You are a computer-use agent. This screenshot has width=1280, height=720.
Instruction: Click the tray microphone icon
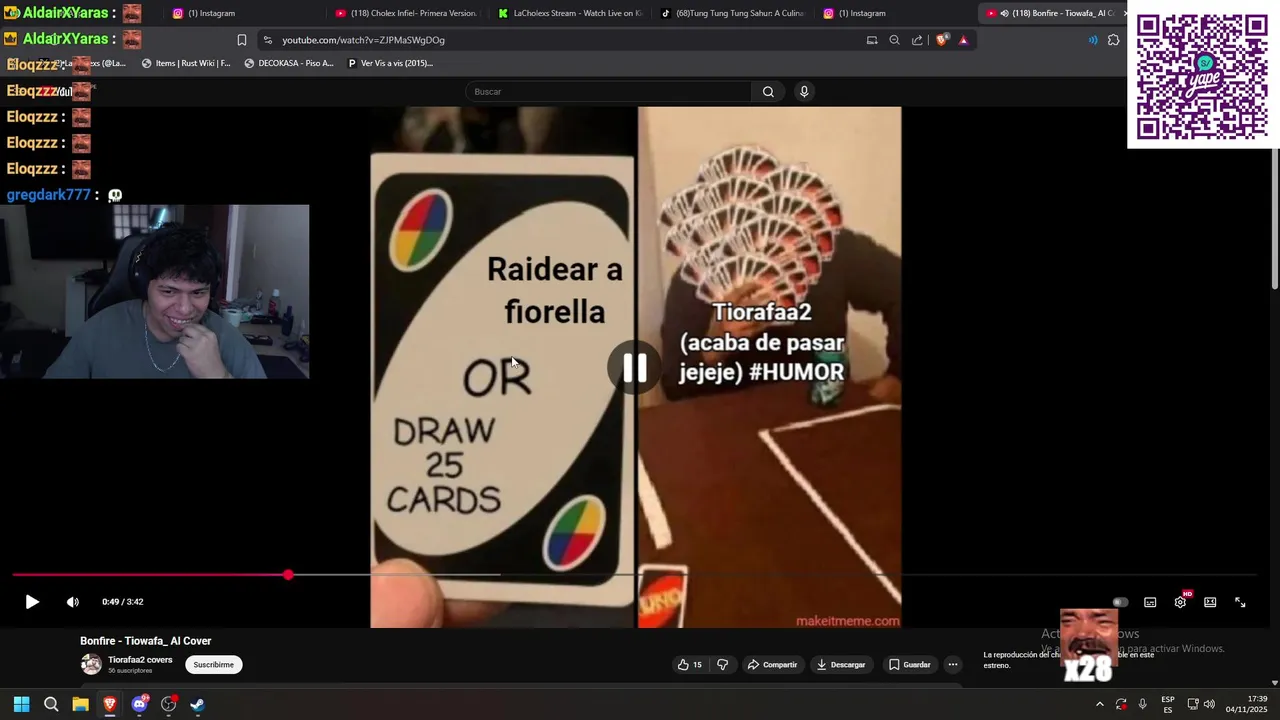[1143, 704]
